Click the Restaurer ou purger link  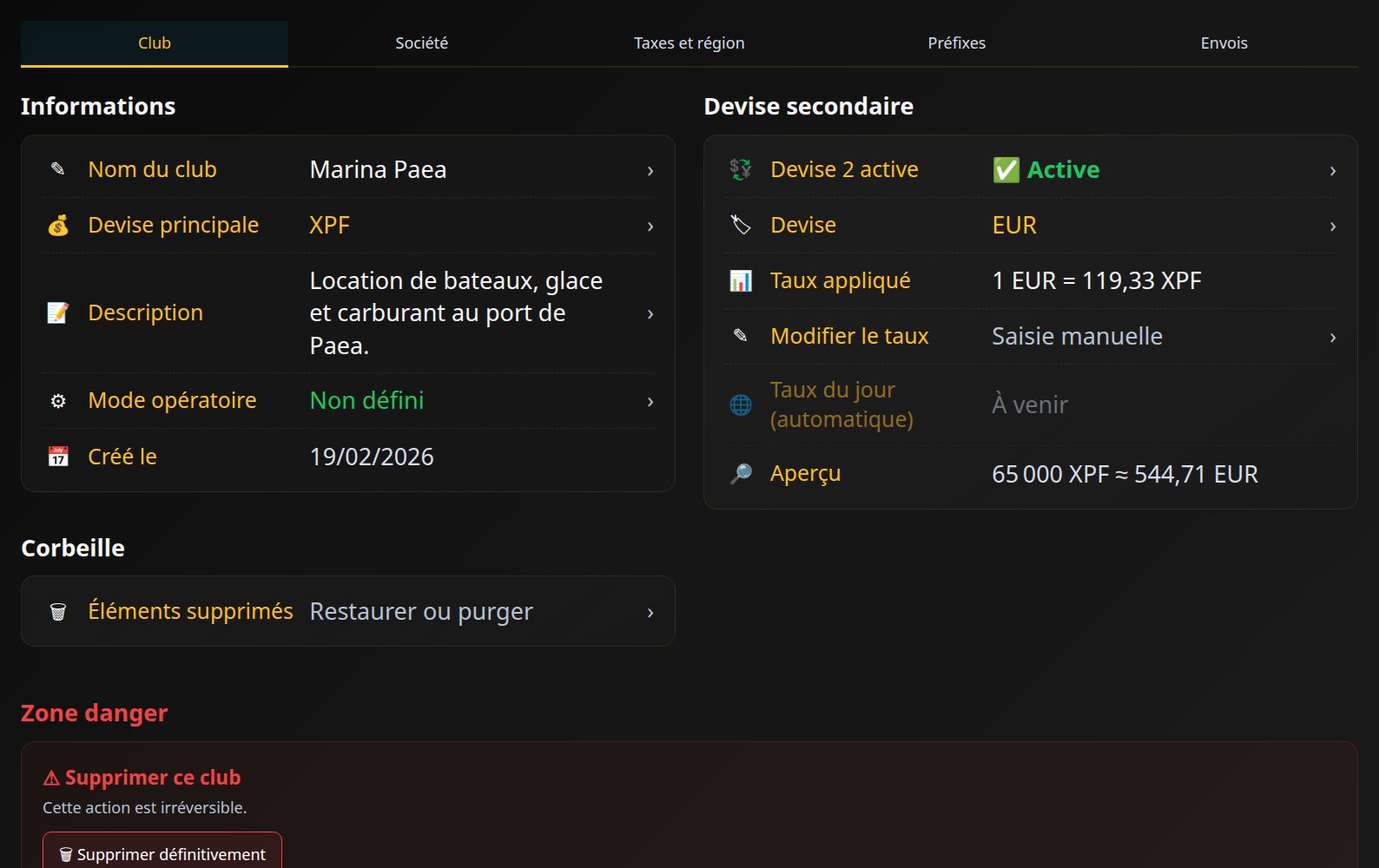pyautogui.click(x=421, y=612)
